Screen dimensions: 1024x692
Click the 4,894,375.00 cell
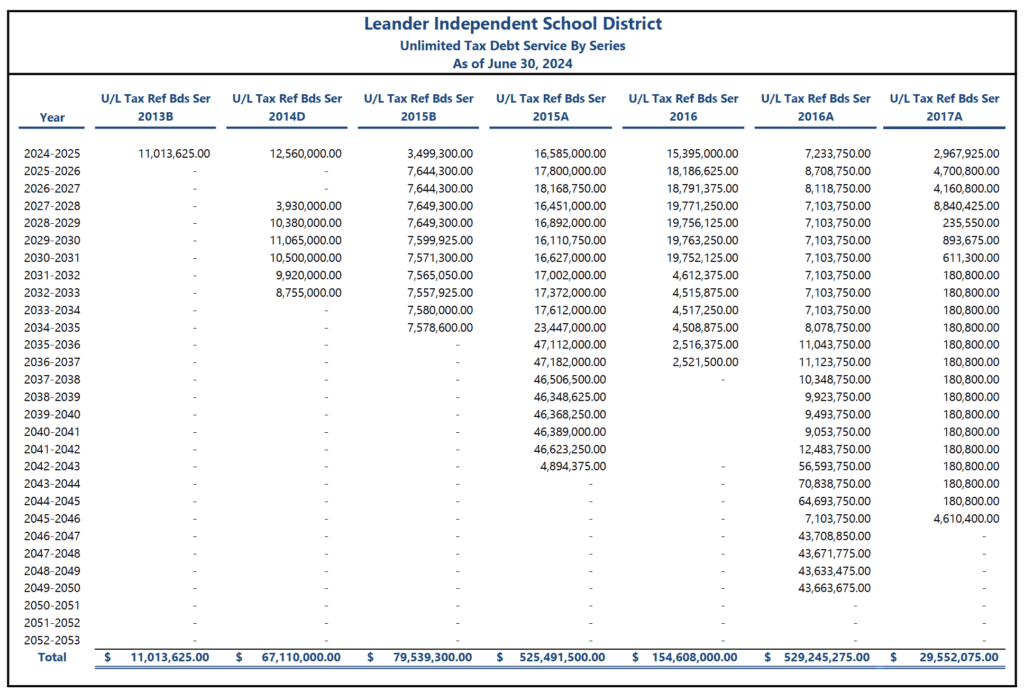[573, 467]
